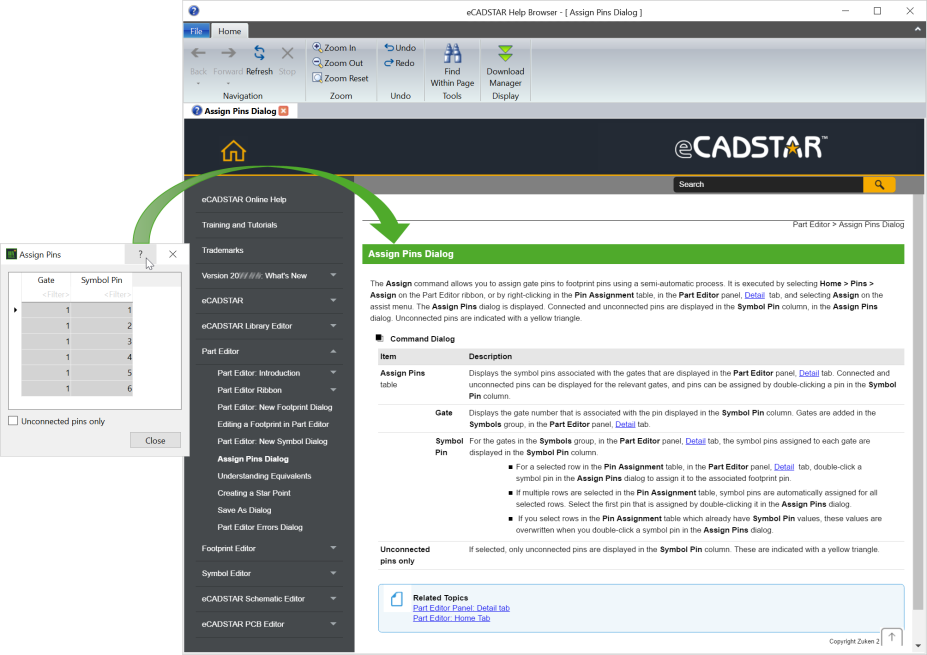Open Training and Tutorials in sidebar

pos(239,225)
